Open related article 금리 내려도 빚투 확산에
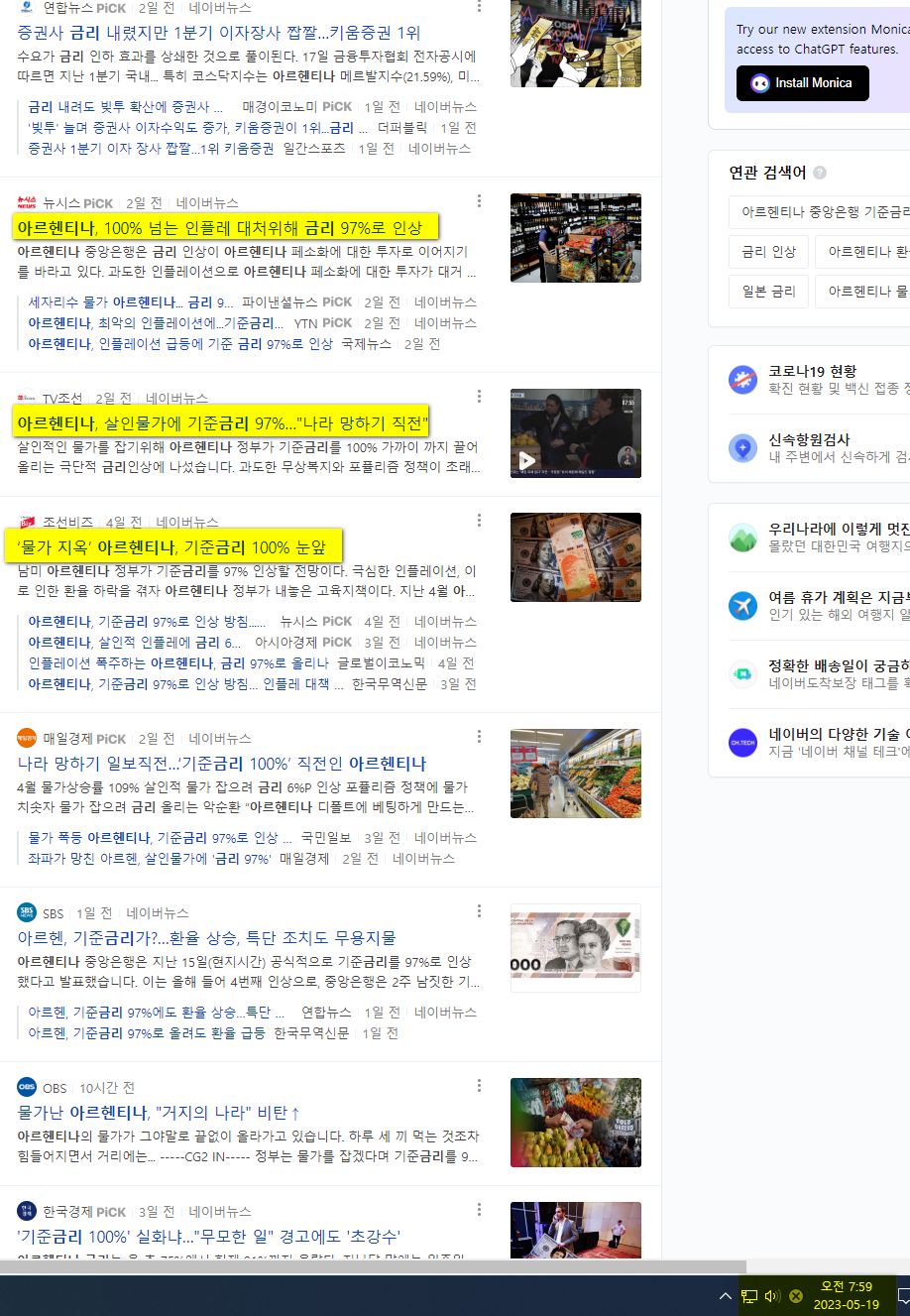 click(x=126, y=107)
